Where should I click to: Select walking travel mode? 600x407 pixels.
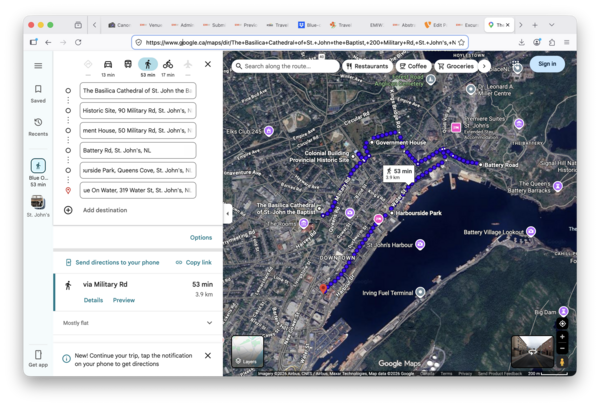tap(148, 64)
